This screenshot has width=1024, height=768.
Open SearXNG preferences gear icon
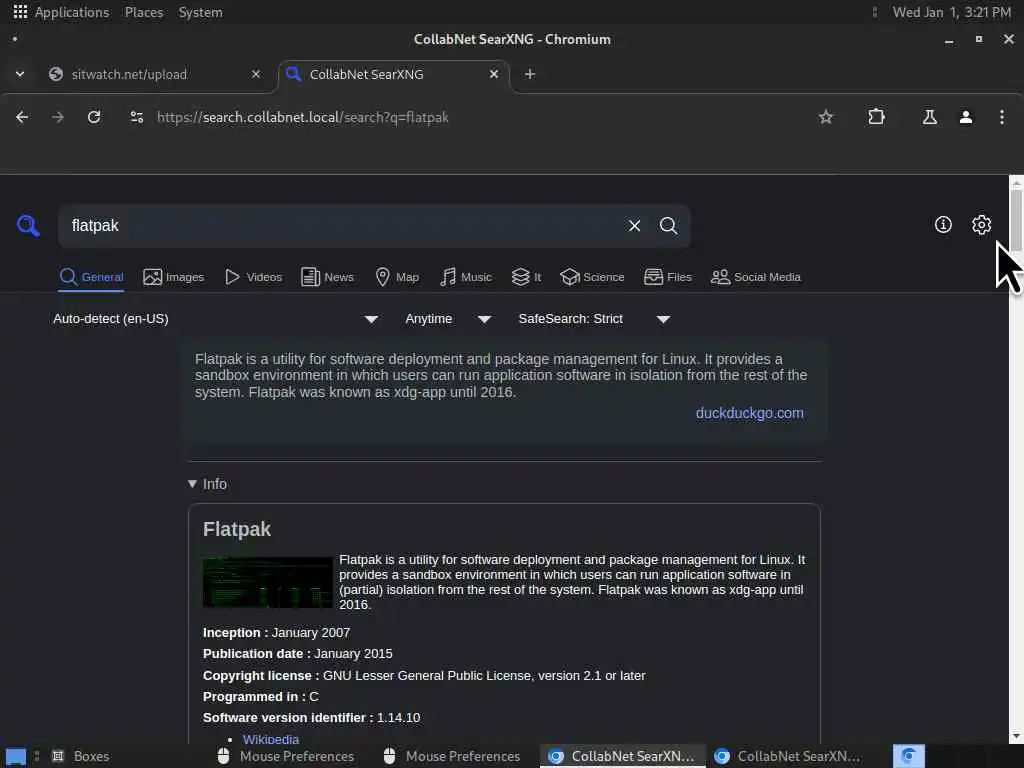point(981,225)
